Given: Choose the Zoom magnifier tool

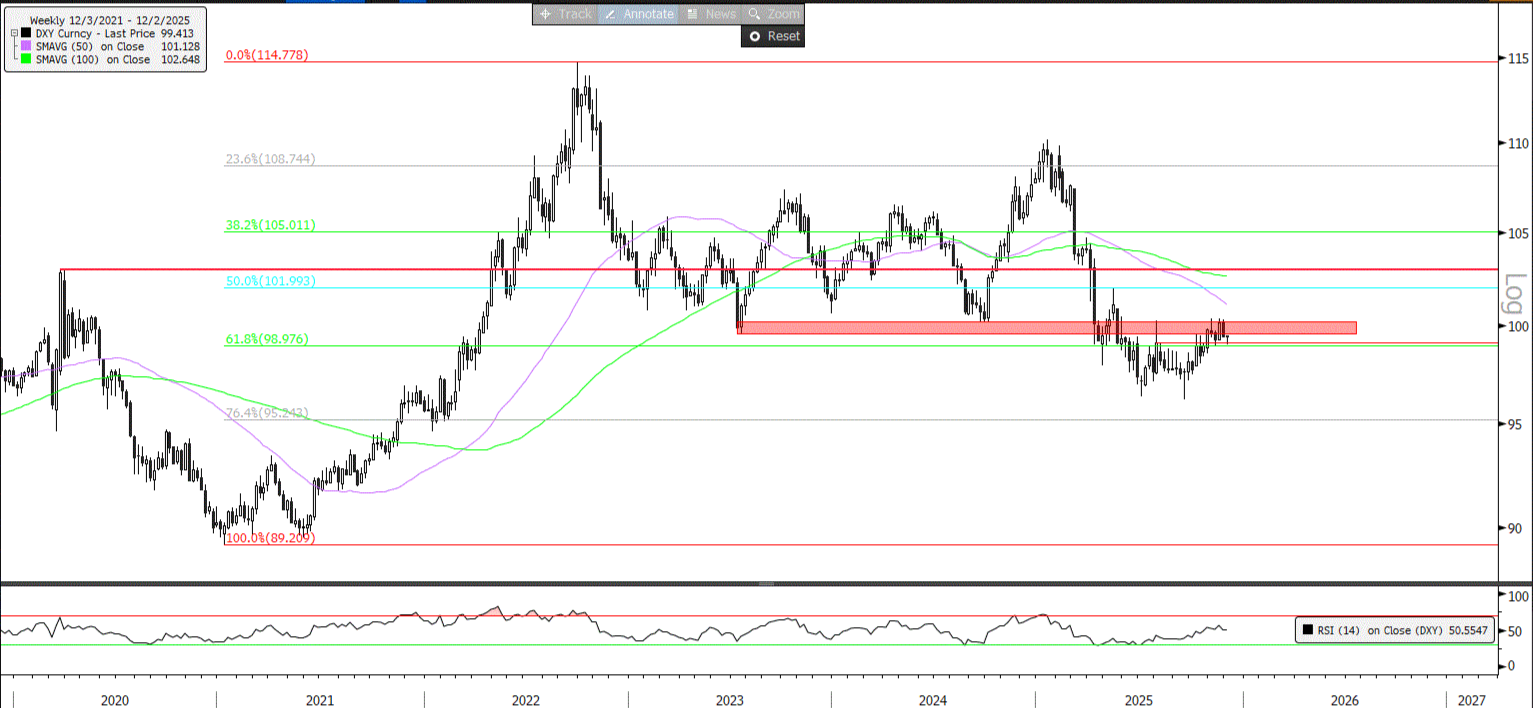Looking at the screenshot, I should (774, 14).
